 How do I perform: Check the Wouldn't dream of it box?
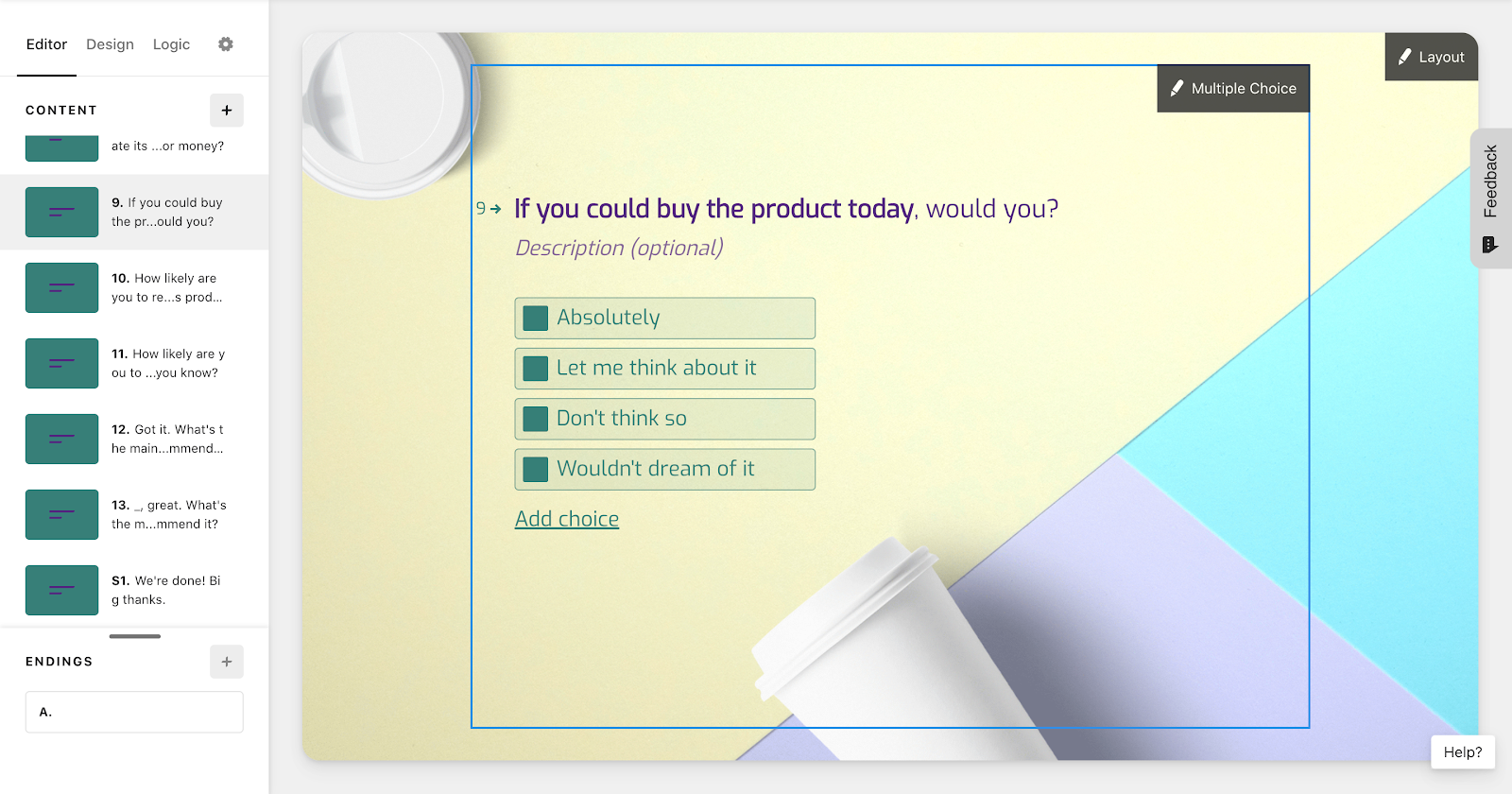tap(536, 469)
